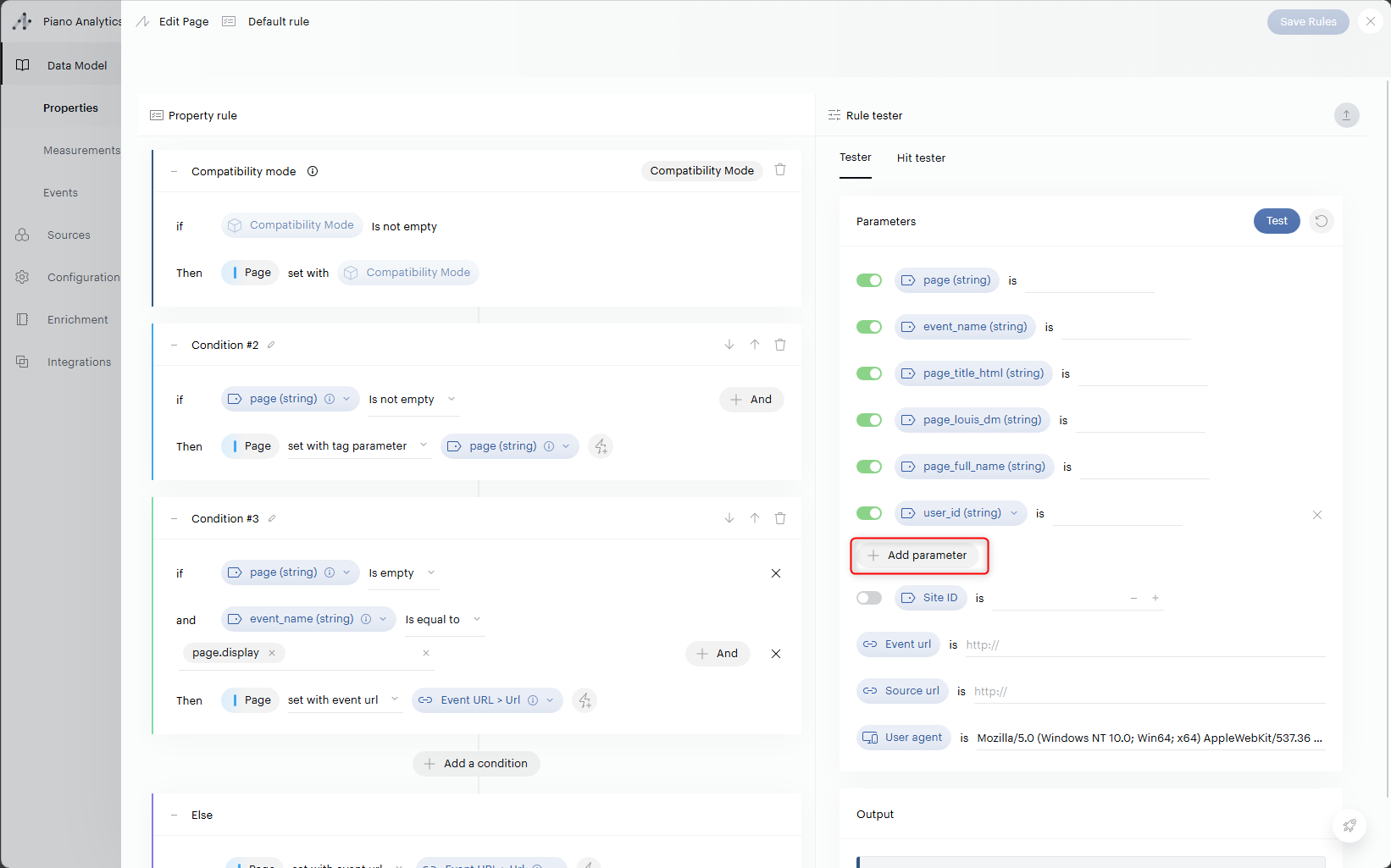The image size is (1391, 868).
Task: Open Measurements in the Data Model sidebar
Action: 81,151
